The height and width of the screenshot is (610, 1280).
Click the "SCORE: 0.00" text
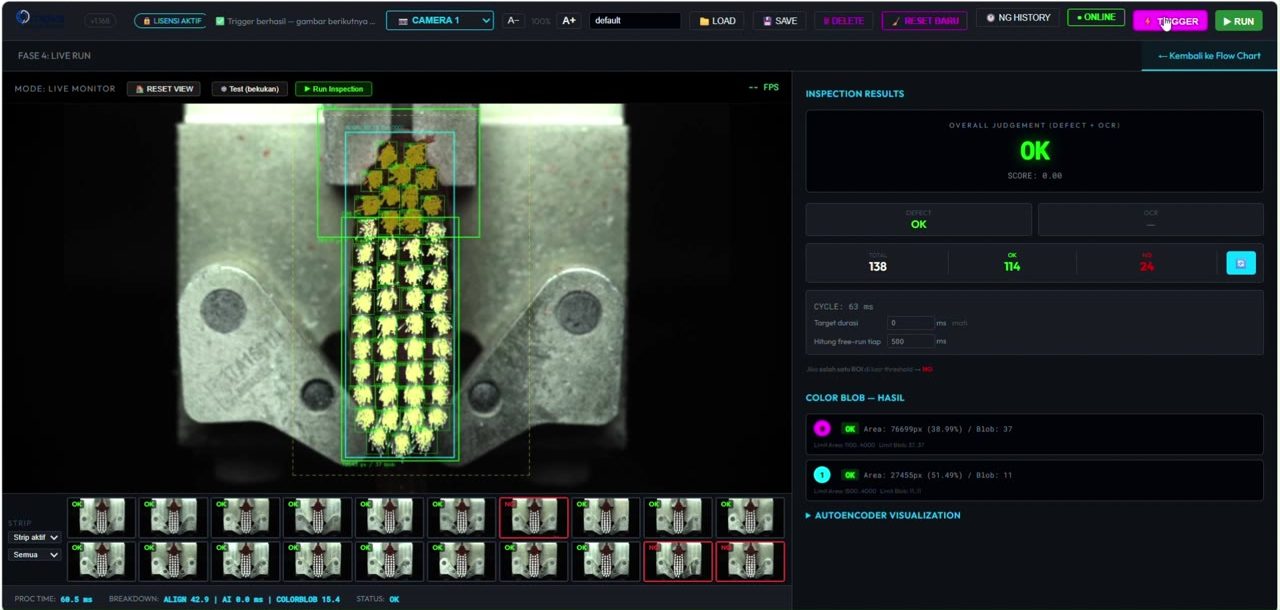tap(1035, 176)
